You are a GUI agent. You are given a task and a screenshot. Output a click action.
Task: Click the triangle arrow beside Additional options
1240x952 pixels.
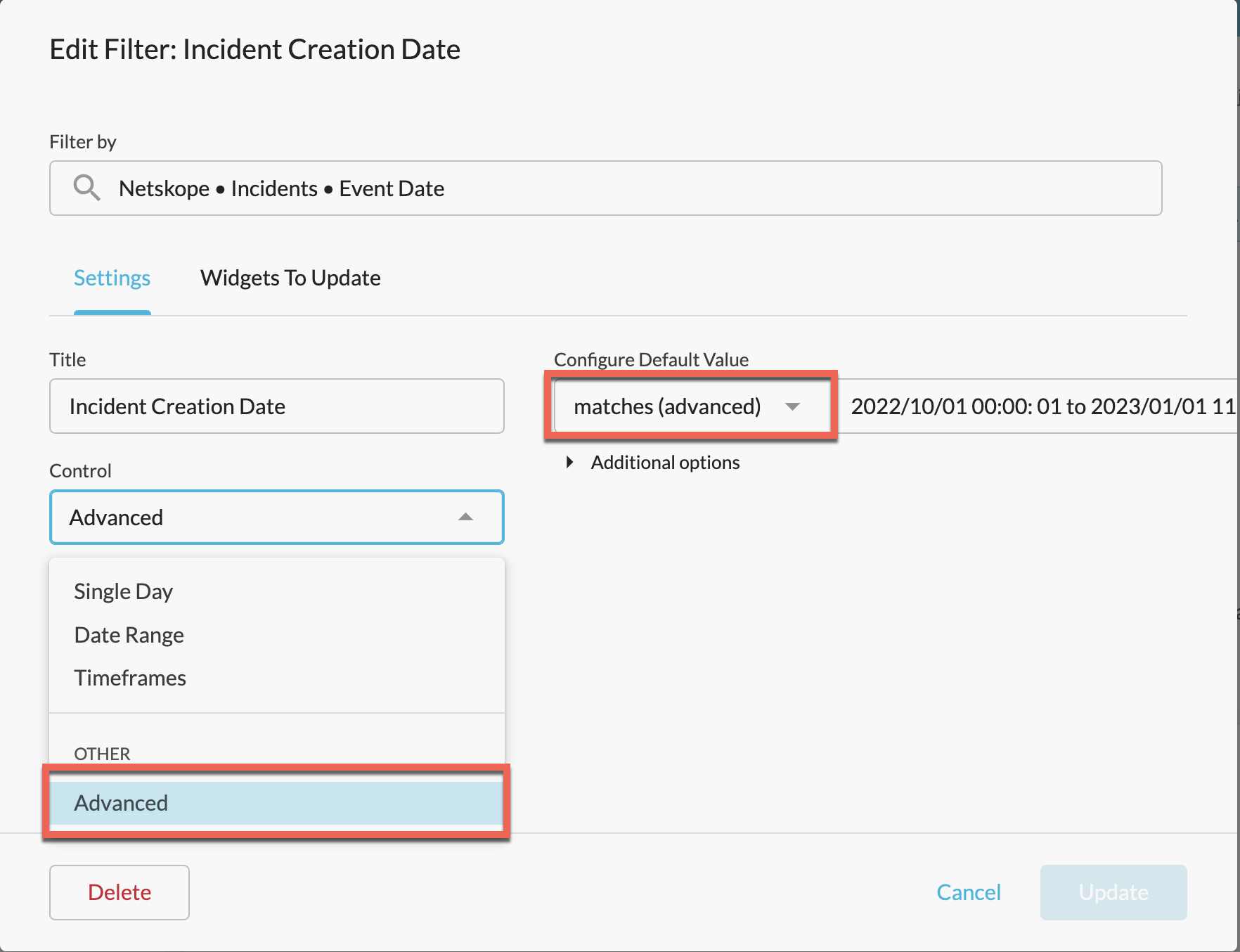coord(569,462)
